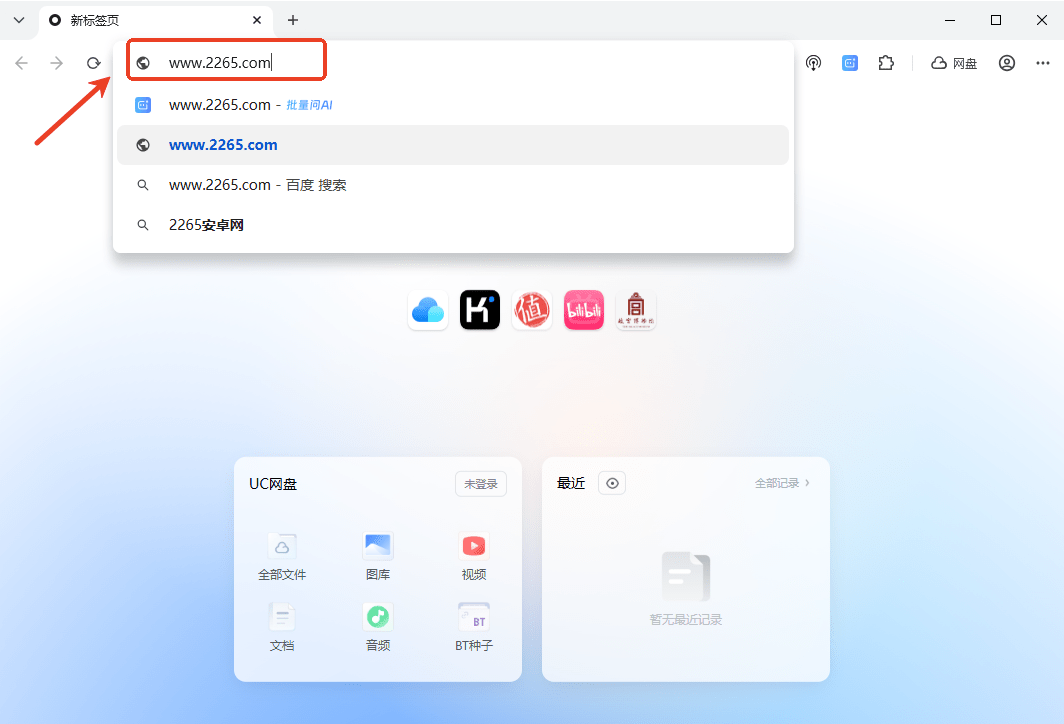Click the user profile account icon
The image size is (1064, 724).
tap(1007, 62)
